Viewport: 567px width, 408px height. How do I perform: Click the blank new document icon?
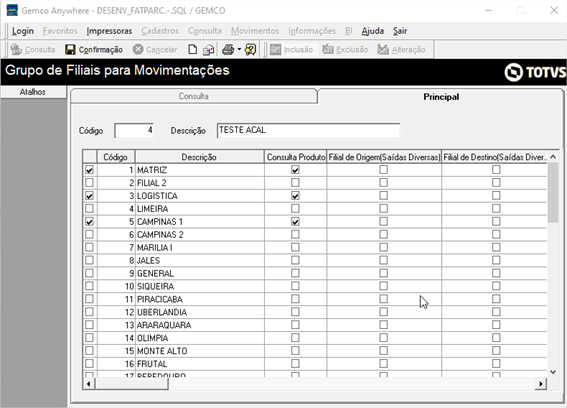(x=193, y=49)
